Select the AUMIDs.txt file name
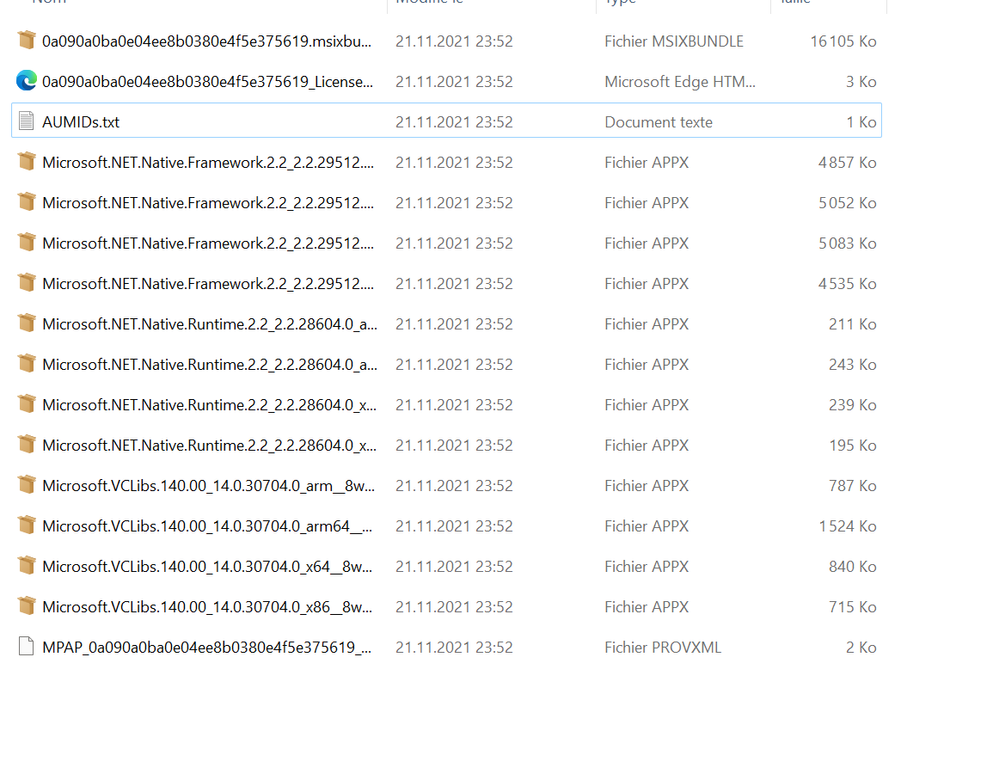Image resolution: width=999 pixels, height=775 pixels. click(x=81, y=122)
